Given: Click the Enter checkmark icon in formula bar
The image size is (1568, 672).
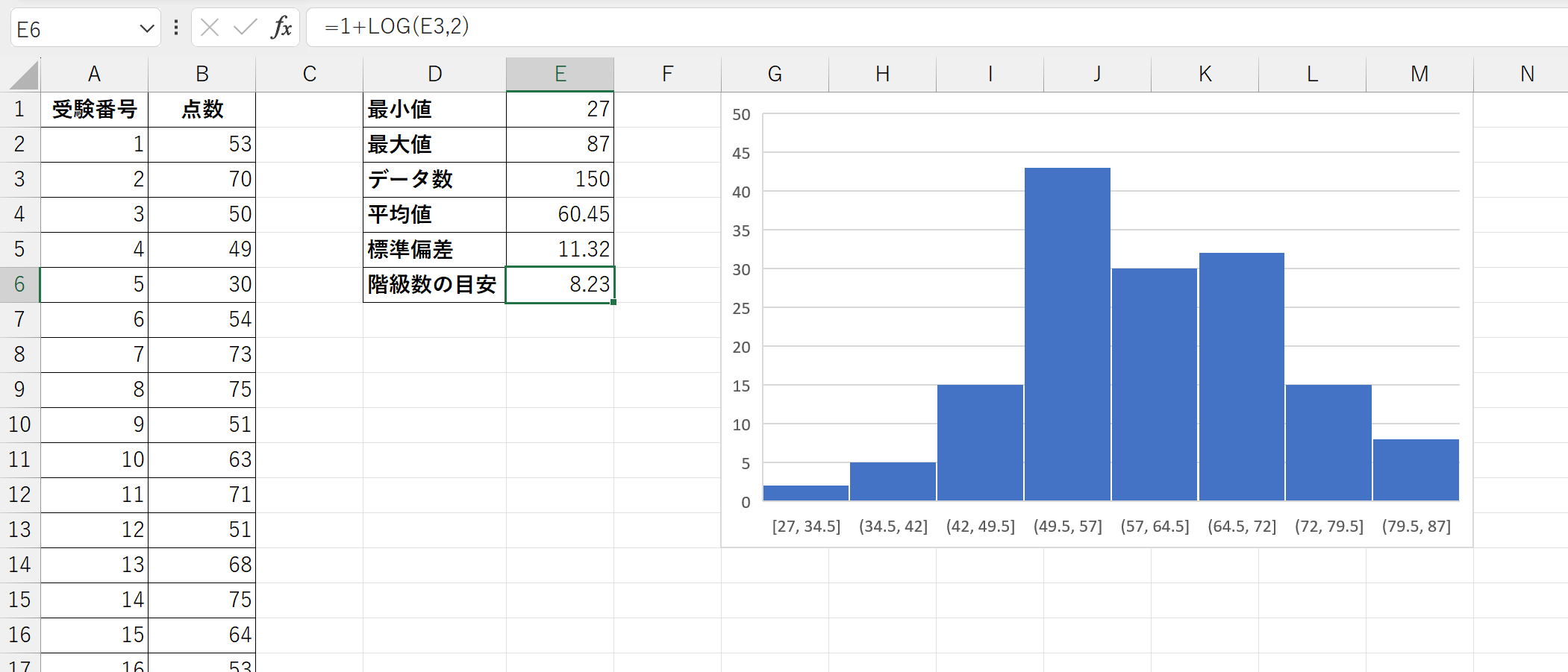Looking at the screenshot, I should click(245, 28).
